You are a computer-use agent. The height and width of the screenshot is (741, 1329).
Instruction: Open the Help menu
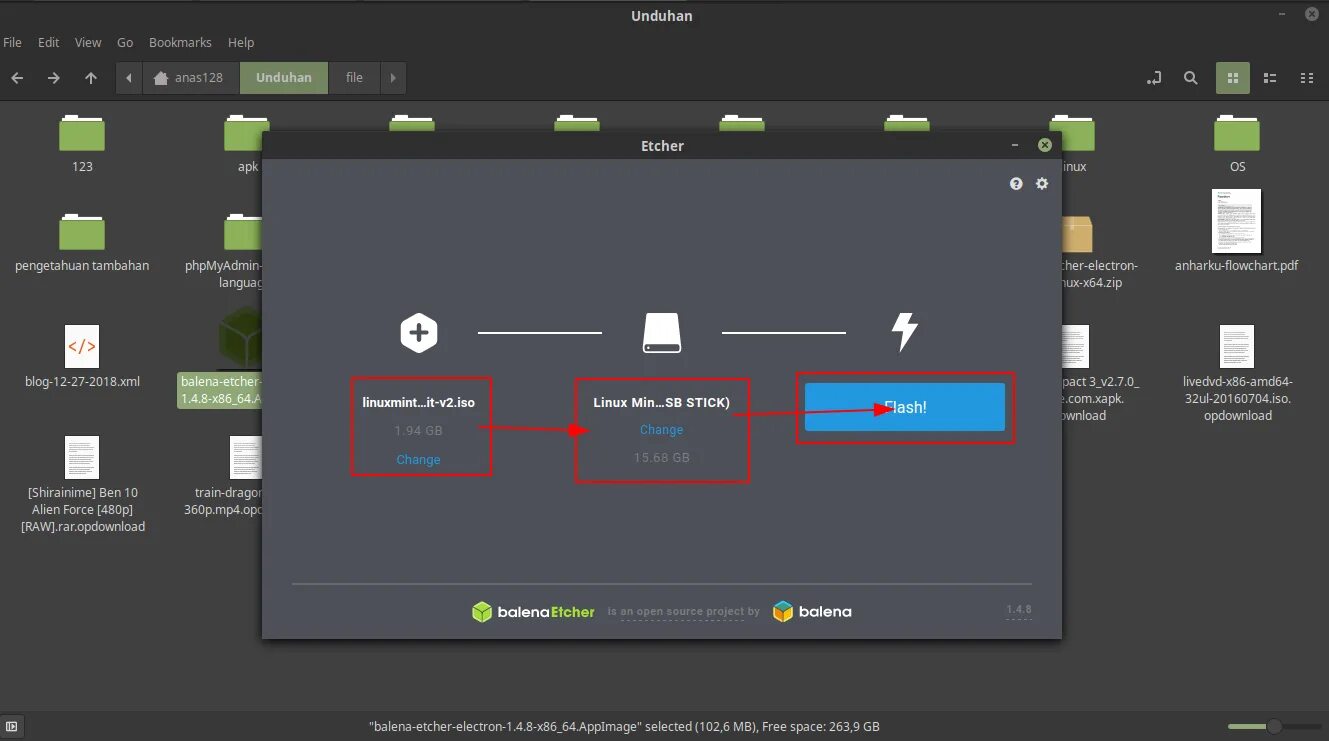coord(241,43)
